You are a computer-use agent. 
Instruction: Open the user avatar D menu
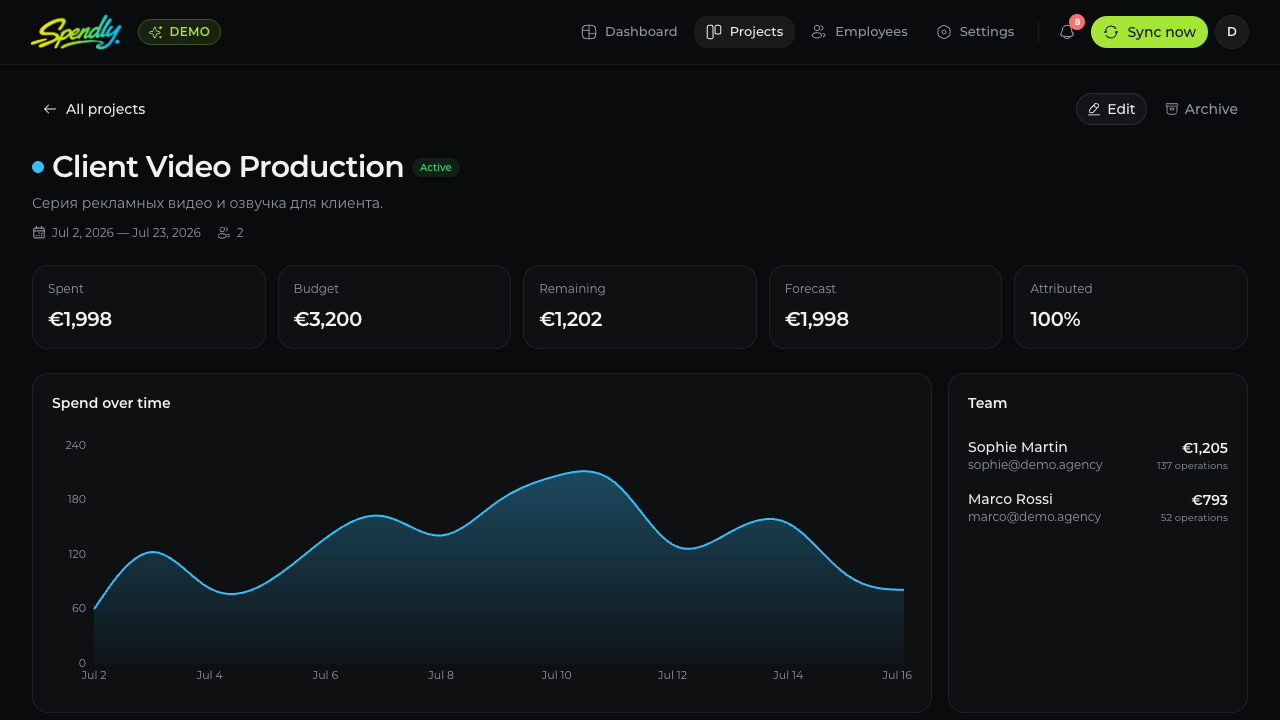[x=1232, y=32]
